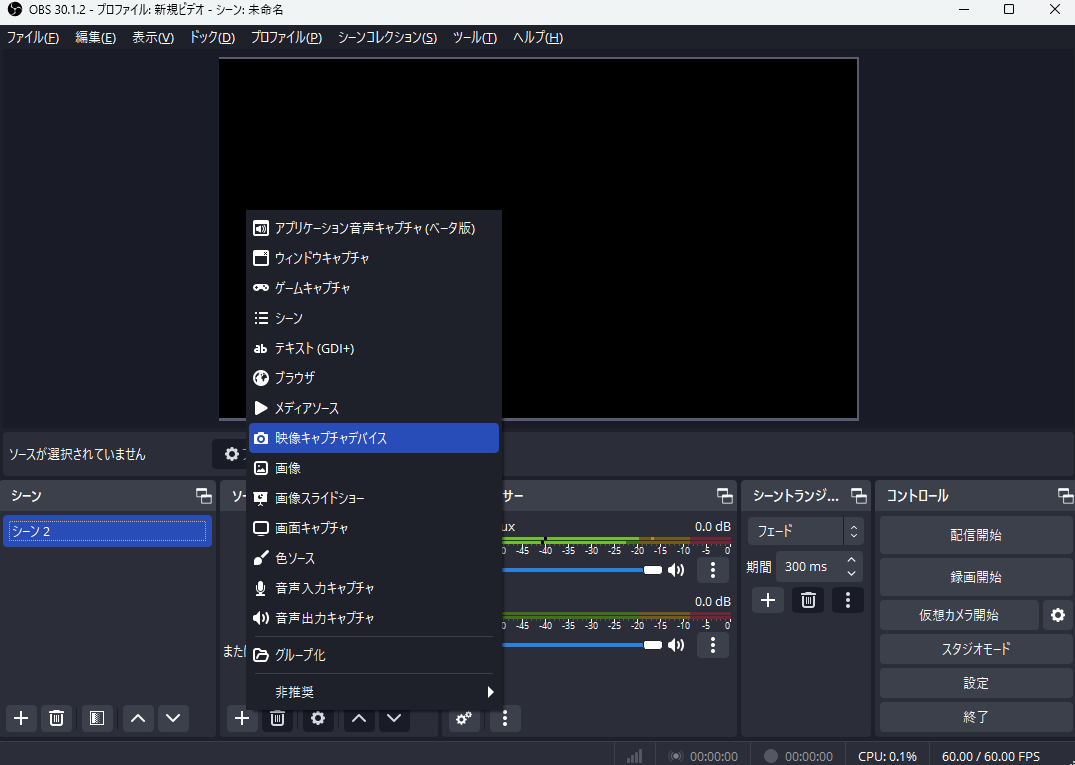Viewport: 1075px width, 765px height.
Task: Delete the selected scene via the trash icon
Action: 56,718
